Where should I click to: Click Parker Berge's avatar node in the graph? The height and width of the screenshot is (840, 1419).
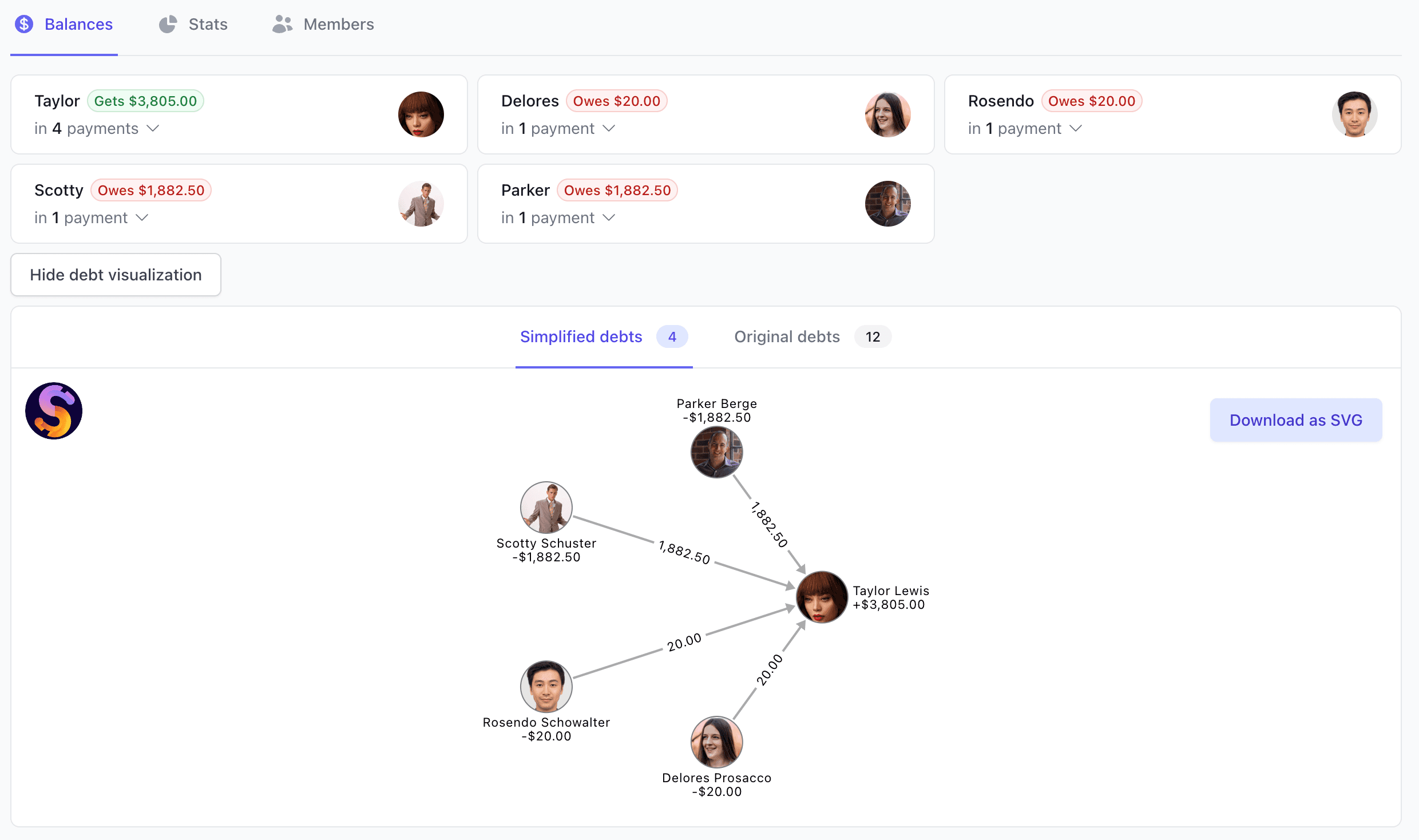[716, 452]
